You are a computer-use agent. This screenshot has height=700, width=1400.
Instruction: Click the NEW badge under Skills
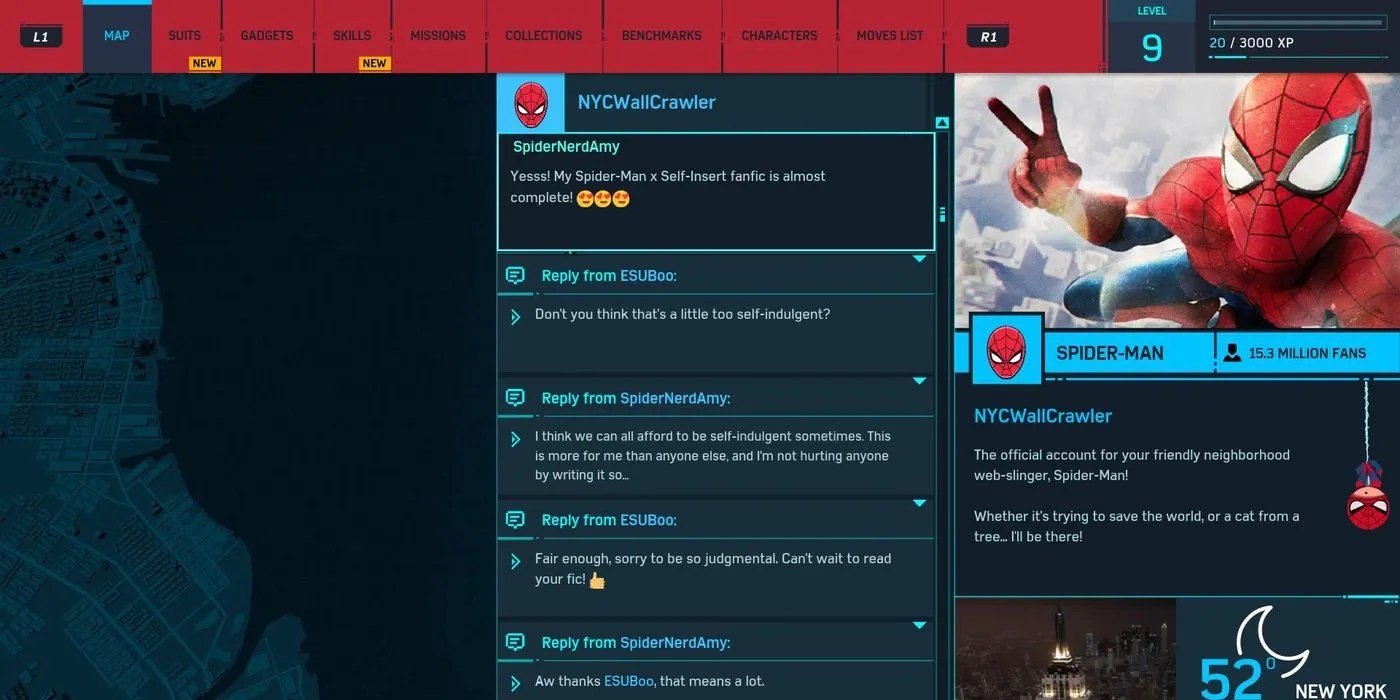click(374, 63)
